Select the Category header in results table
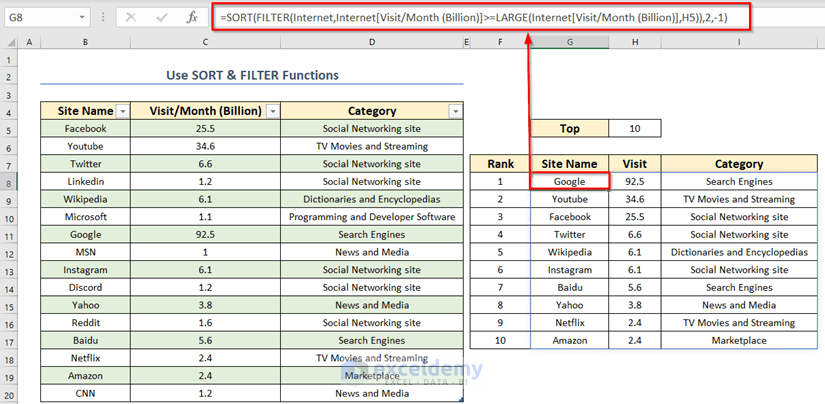This screenshot has width=825, height=404. (x=739, y=164)
